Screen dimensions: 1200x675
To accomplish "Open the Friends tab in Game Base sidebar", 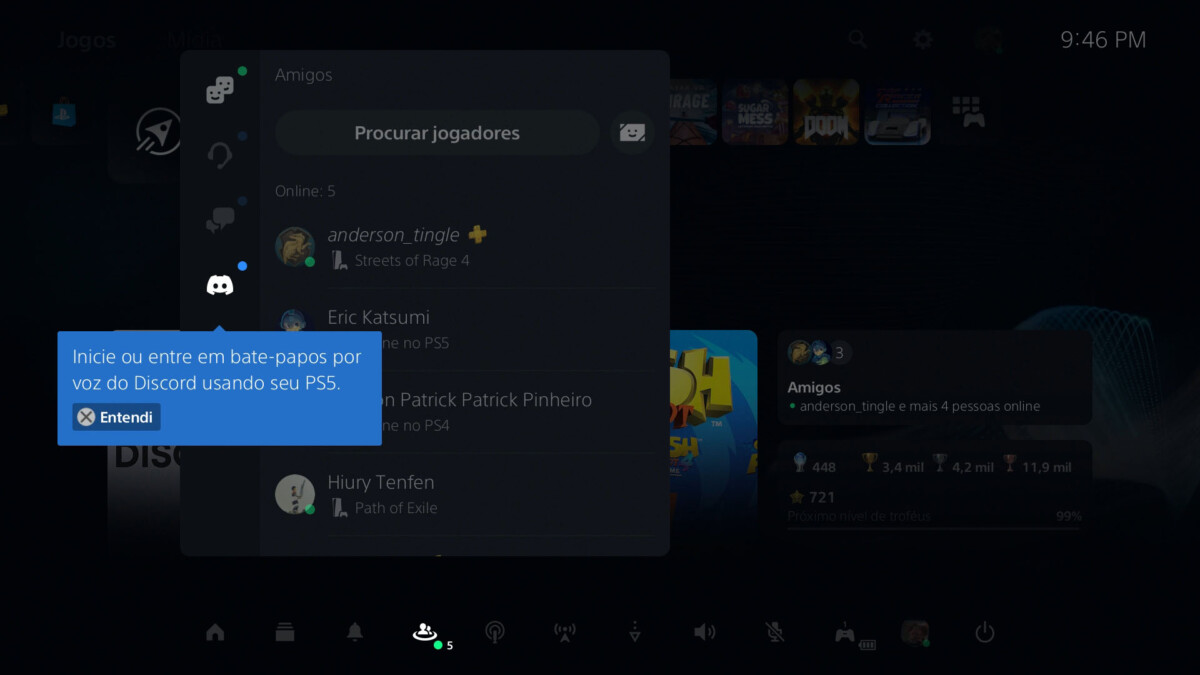I will 219,91.
